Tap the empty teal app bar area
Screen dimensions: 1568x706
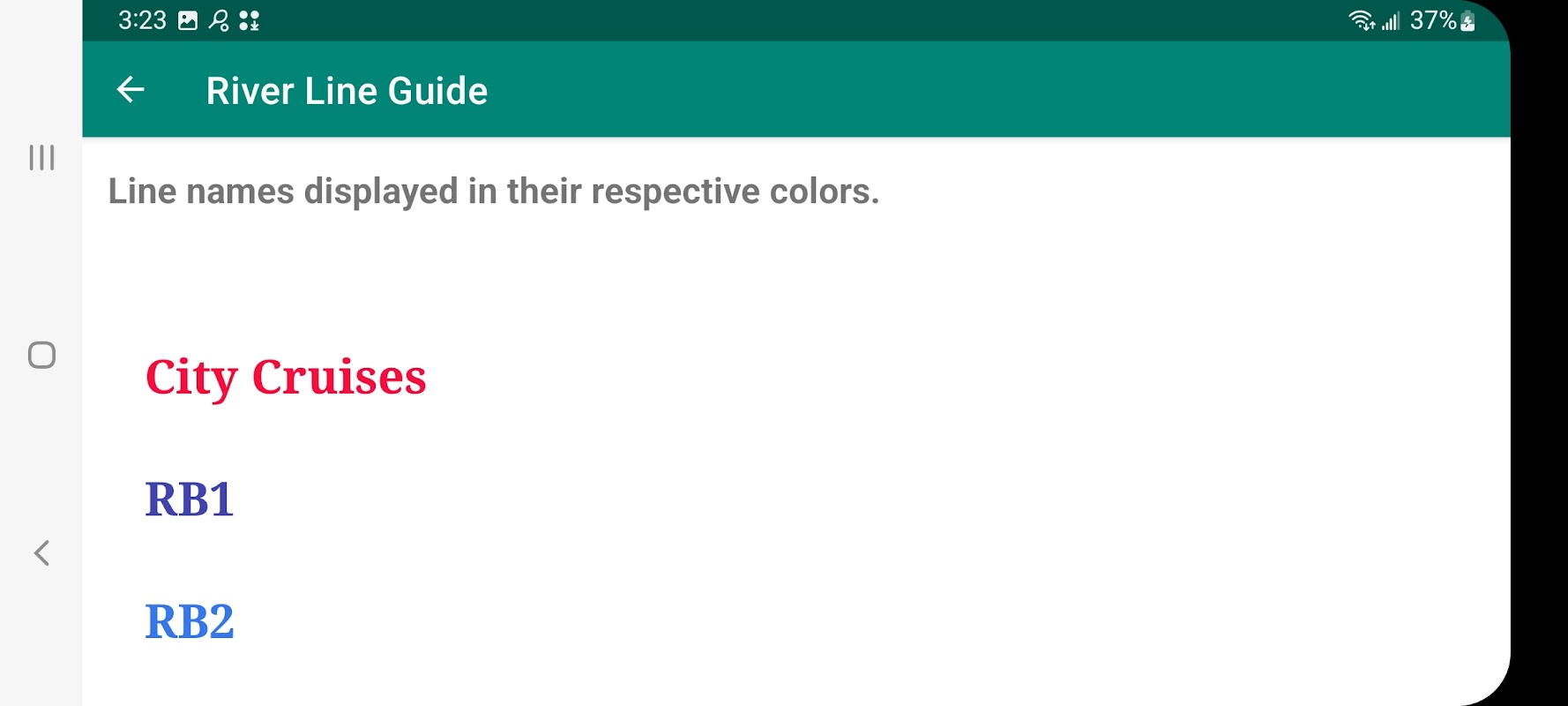(x=970, y=90)
